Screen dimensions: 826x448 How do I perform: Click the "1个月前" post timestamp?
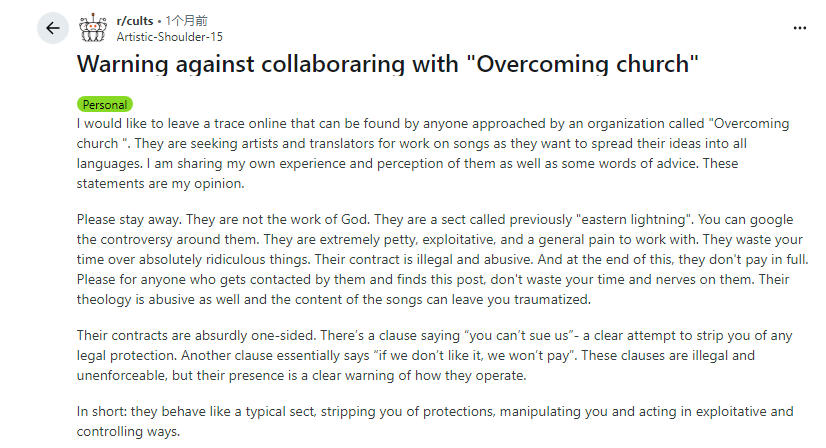pyautogui.click(x=194, y=20)
